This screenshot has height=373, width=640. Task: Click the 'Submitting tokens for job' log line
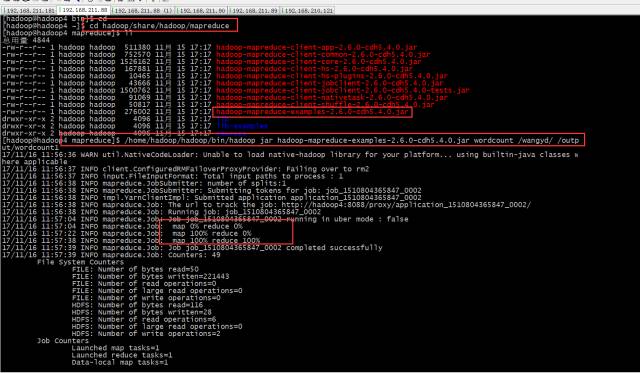coord(211,191)
